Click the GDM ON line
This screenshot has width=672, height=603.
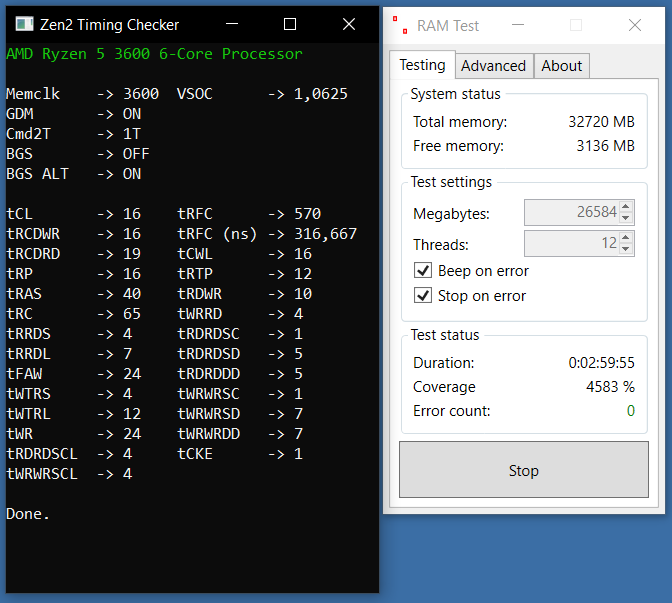coord(73,114)
